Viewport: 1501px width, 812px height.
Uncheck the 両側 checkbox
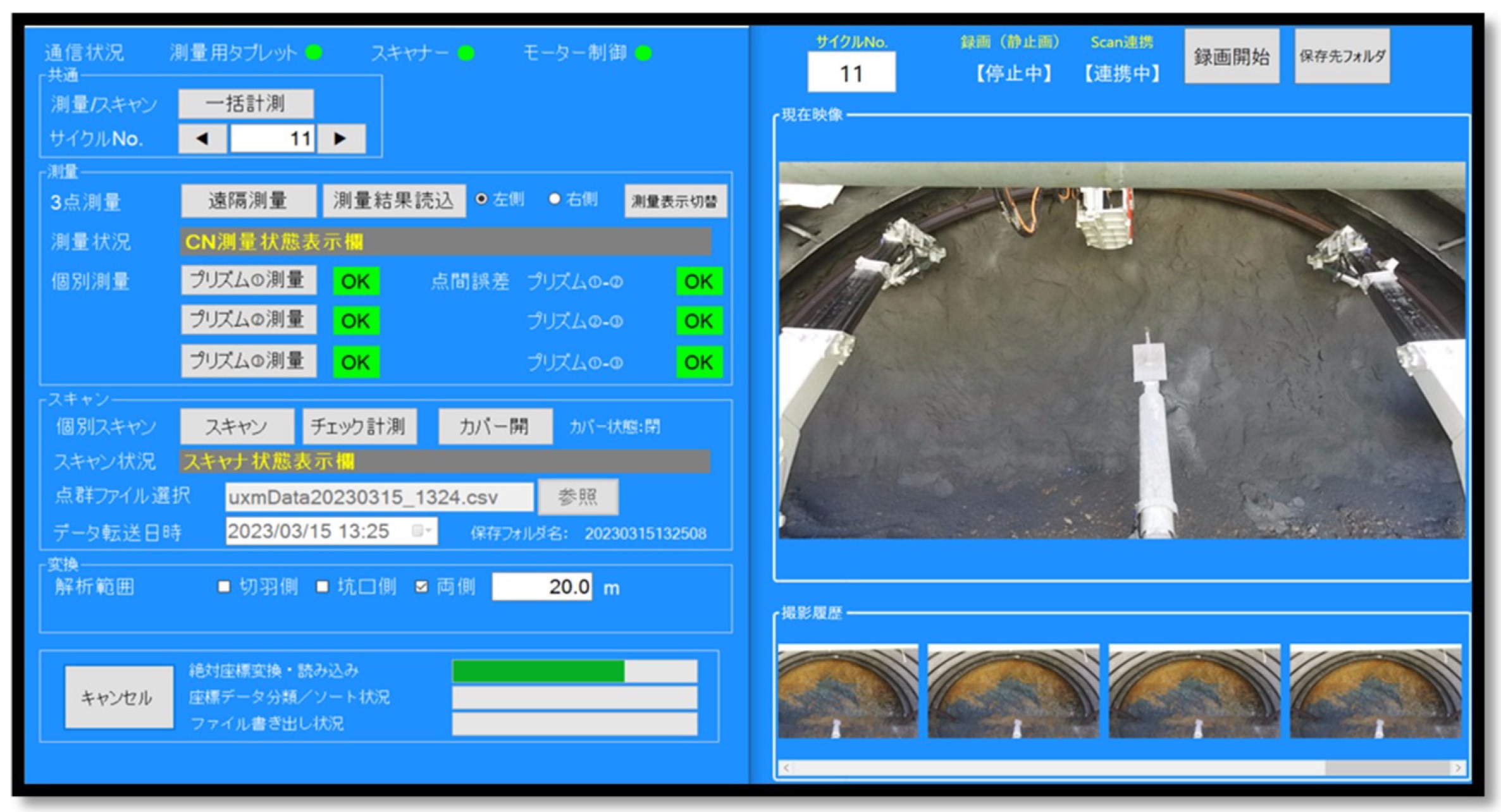[421, 587]
